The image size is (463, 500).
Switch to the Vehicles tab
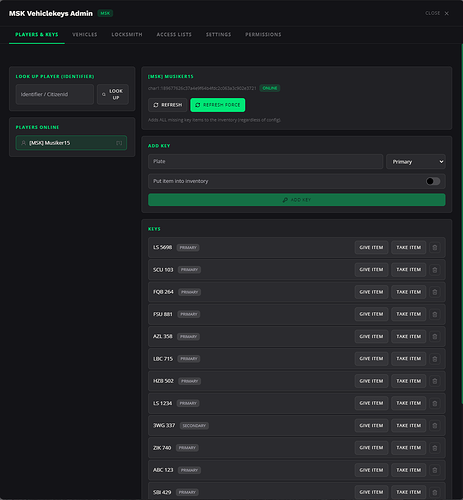click(85, 35)
